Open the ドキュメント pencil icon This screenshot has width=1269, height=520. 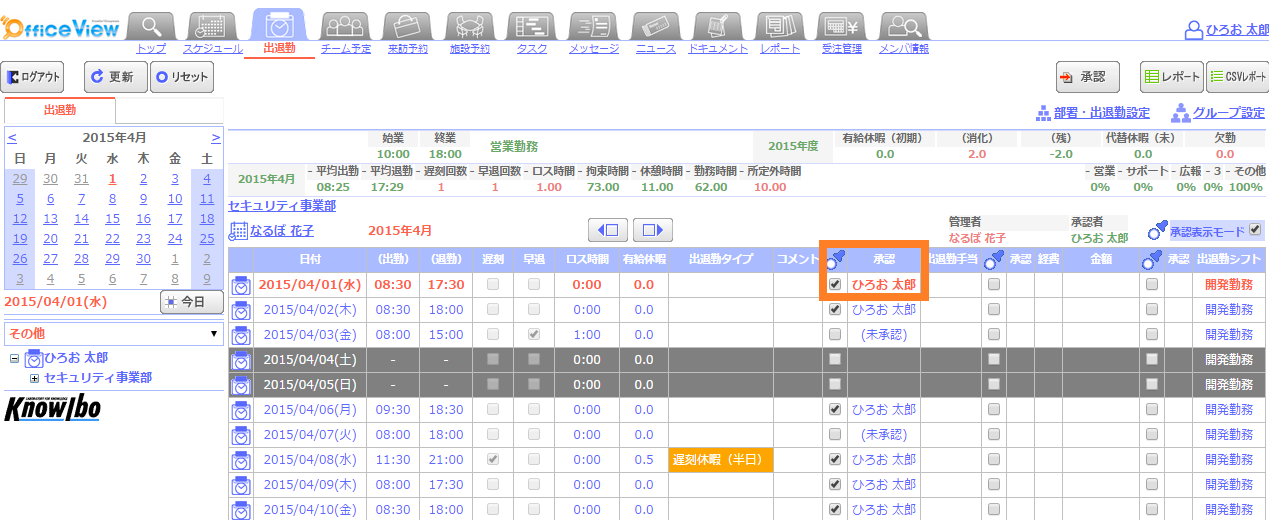pos(717,25)
